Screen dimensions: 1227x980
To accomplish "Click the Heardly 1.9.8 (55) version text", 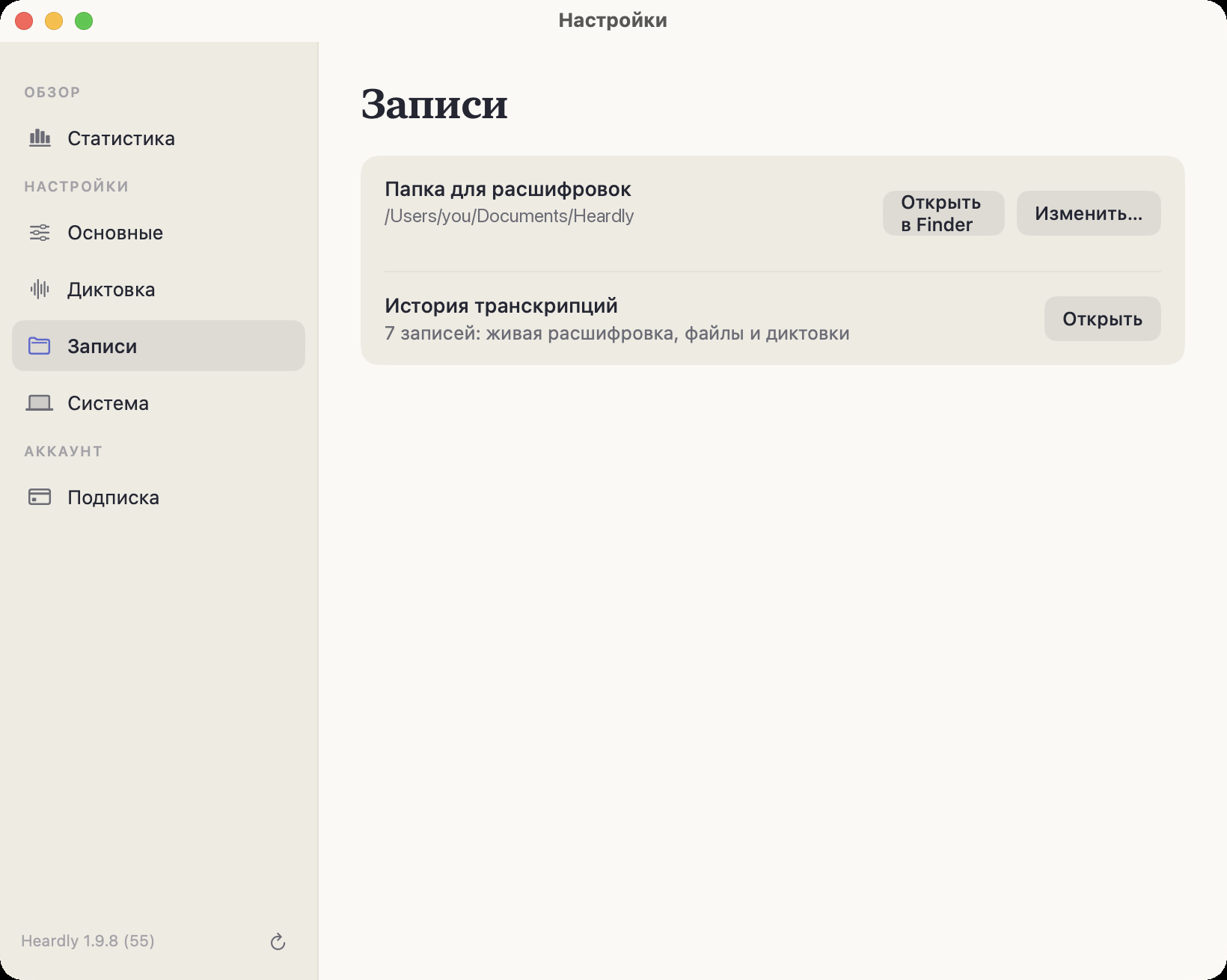I will 88,941.
